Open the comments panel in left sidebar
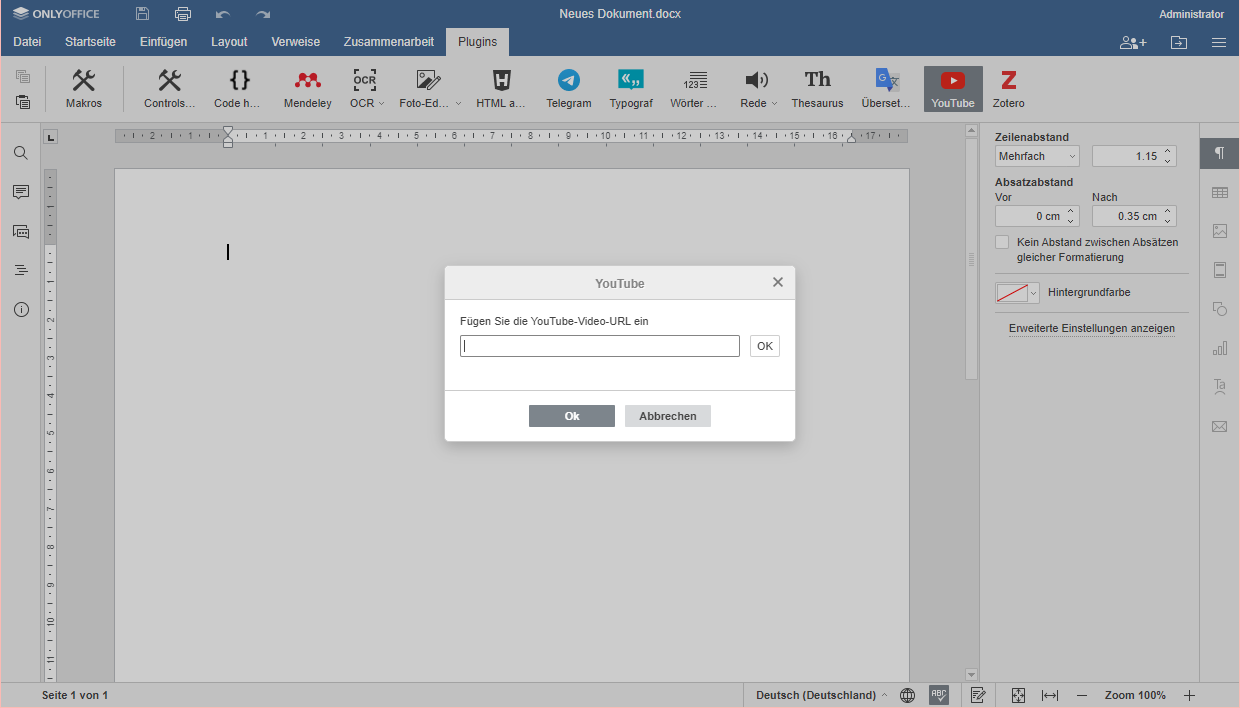 20,192
